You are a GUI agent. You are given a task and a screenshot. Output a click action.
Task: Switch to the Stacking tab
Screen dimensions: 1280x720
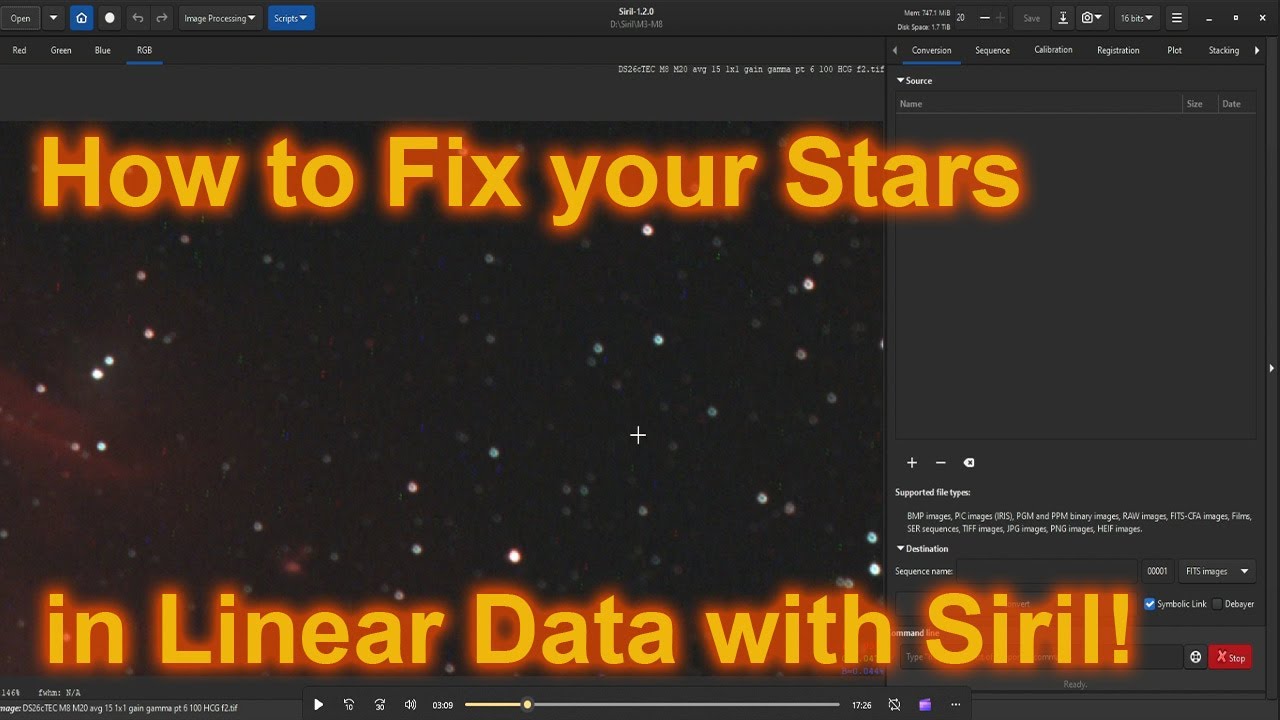click(1224, 50)
